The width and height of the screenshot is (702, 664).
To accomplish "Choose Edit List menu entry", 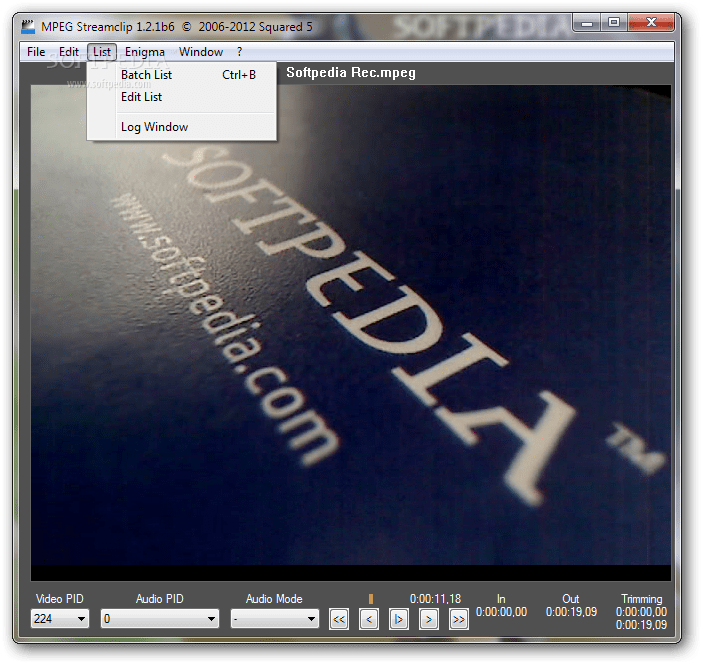I will 181,97.
